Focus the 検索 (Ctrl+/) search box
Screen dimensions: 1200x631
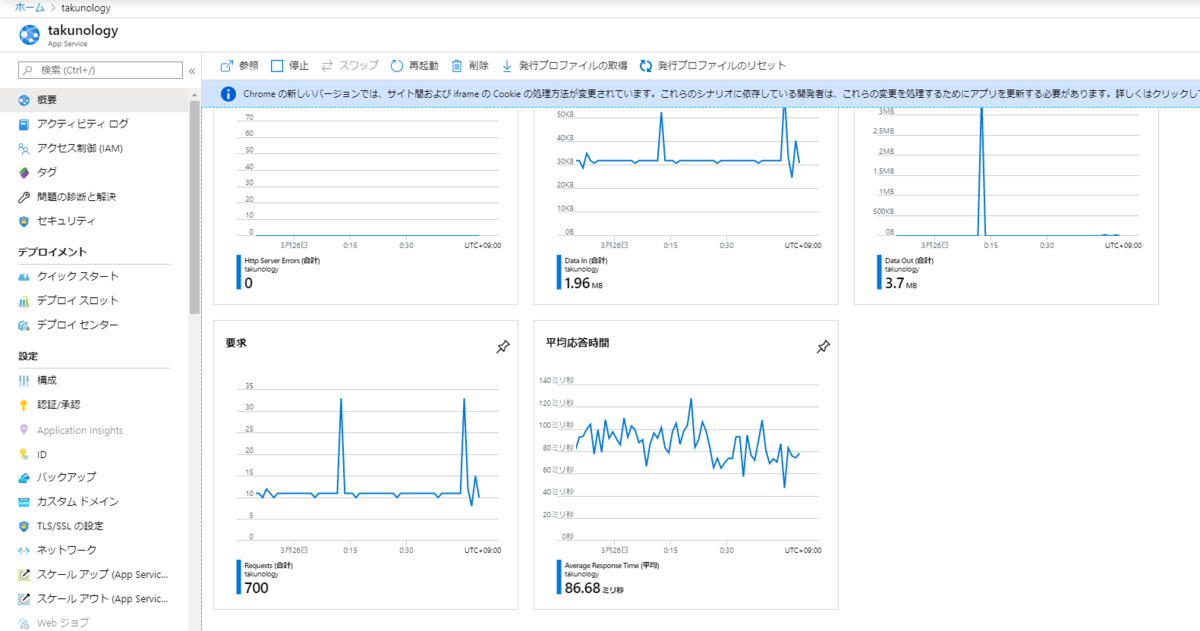pyautogui.click(x=101, y=70)
